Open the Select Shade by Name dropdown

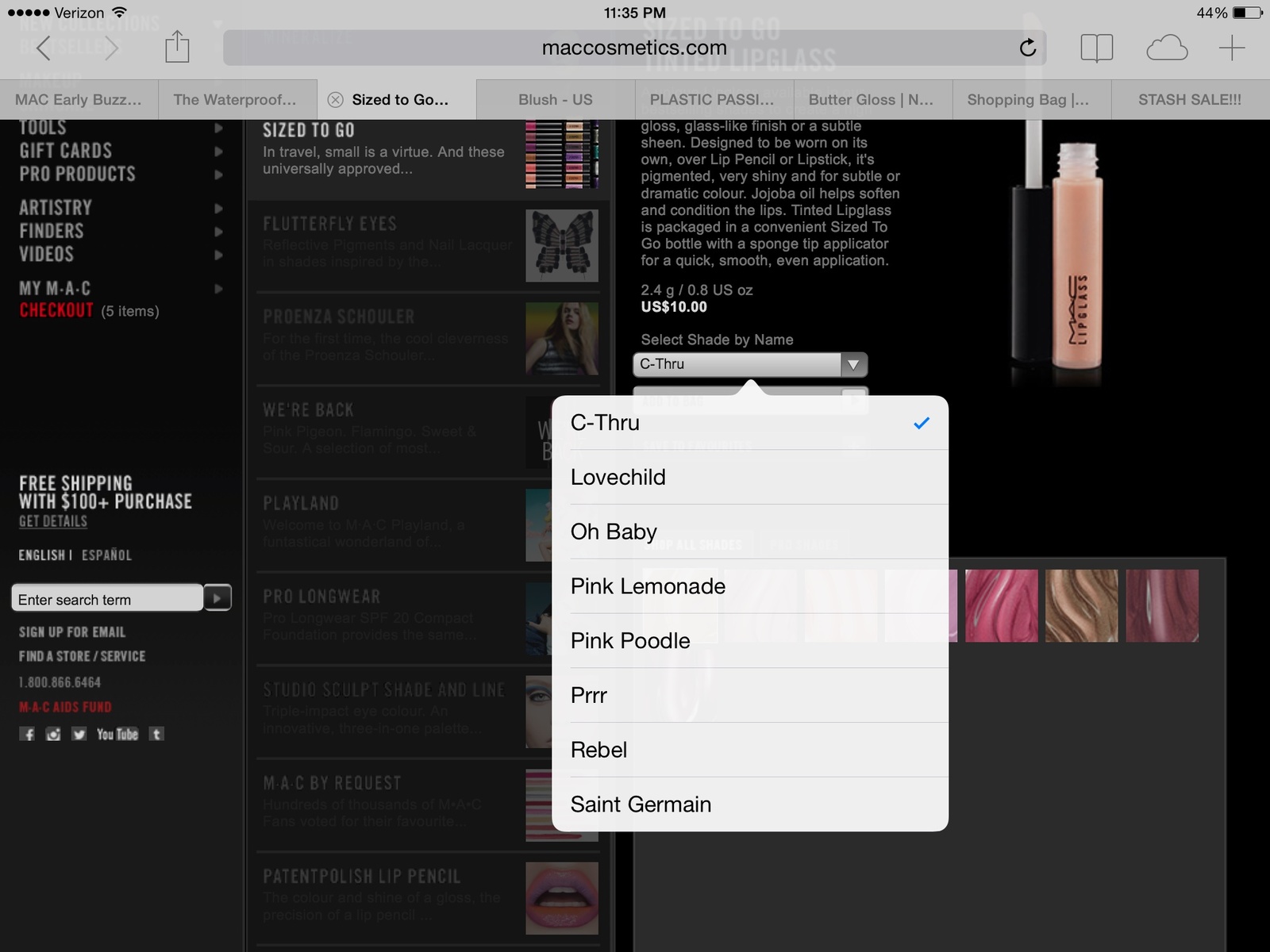coord(750,364)
